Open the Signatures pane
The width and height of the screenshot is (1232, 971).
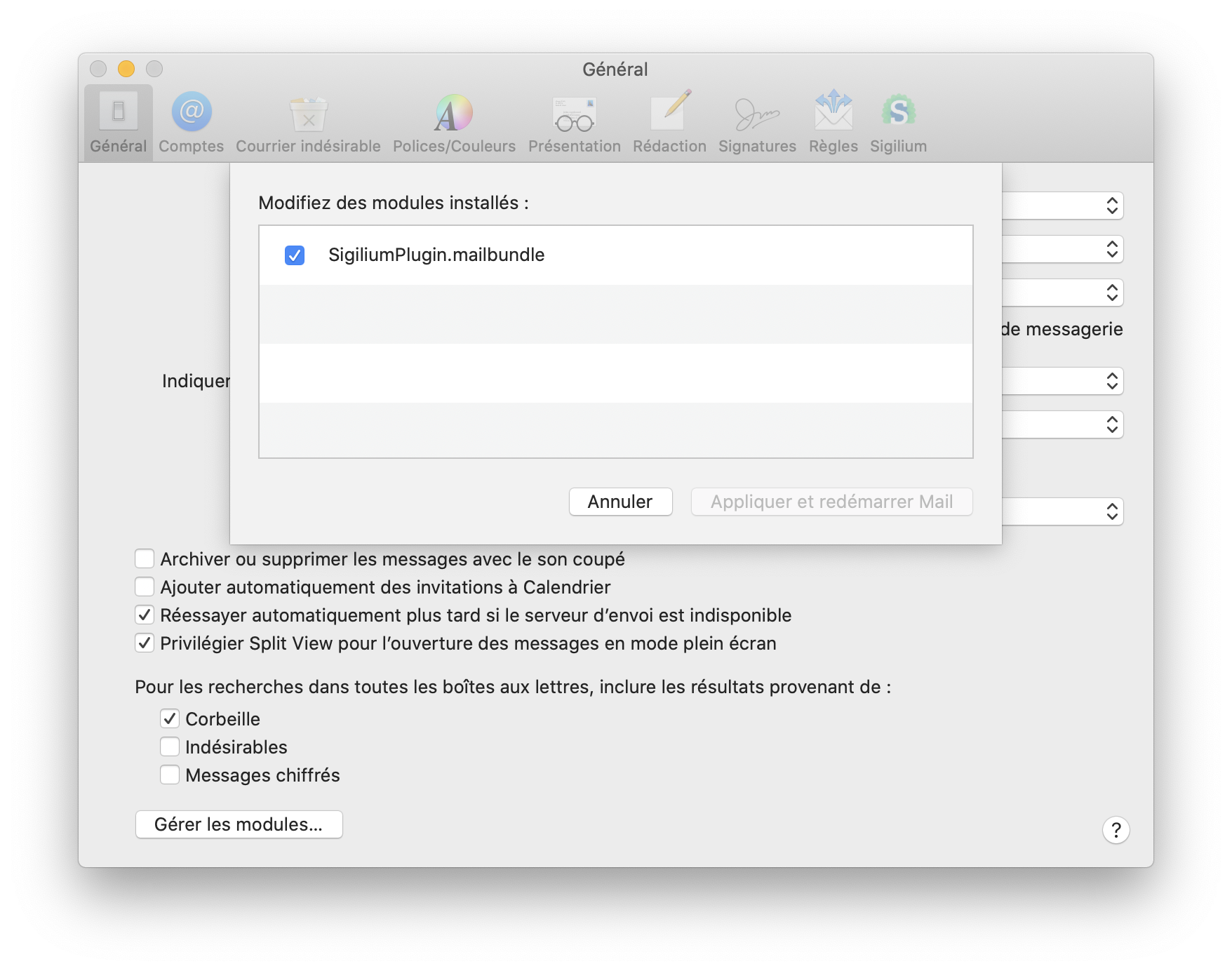point(757,123)
